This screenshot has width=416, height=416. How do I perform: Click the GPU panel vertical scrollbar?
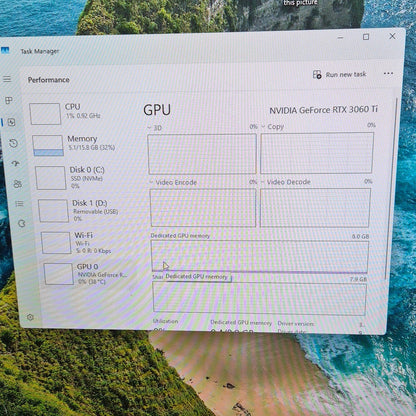pos(390,188)
